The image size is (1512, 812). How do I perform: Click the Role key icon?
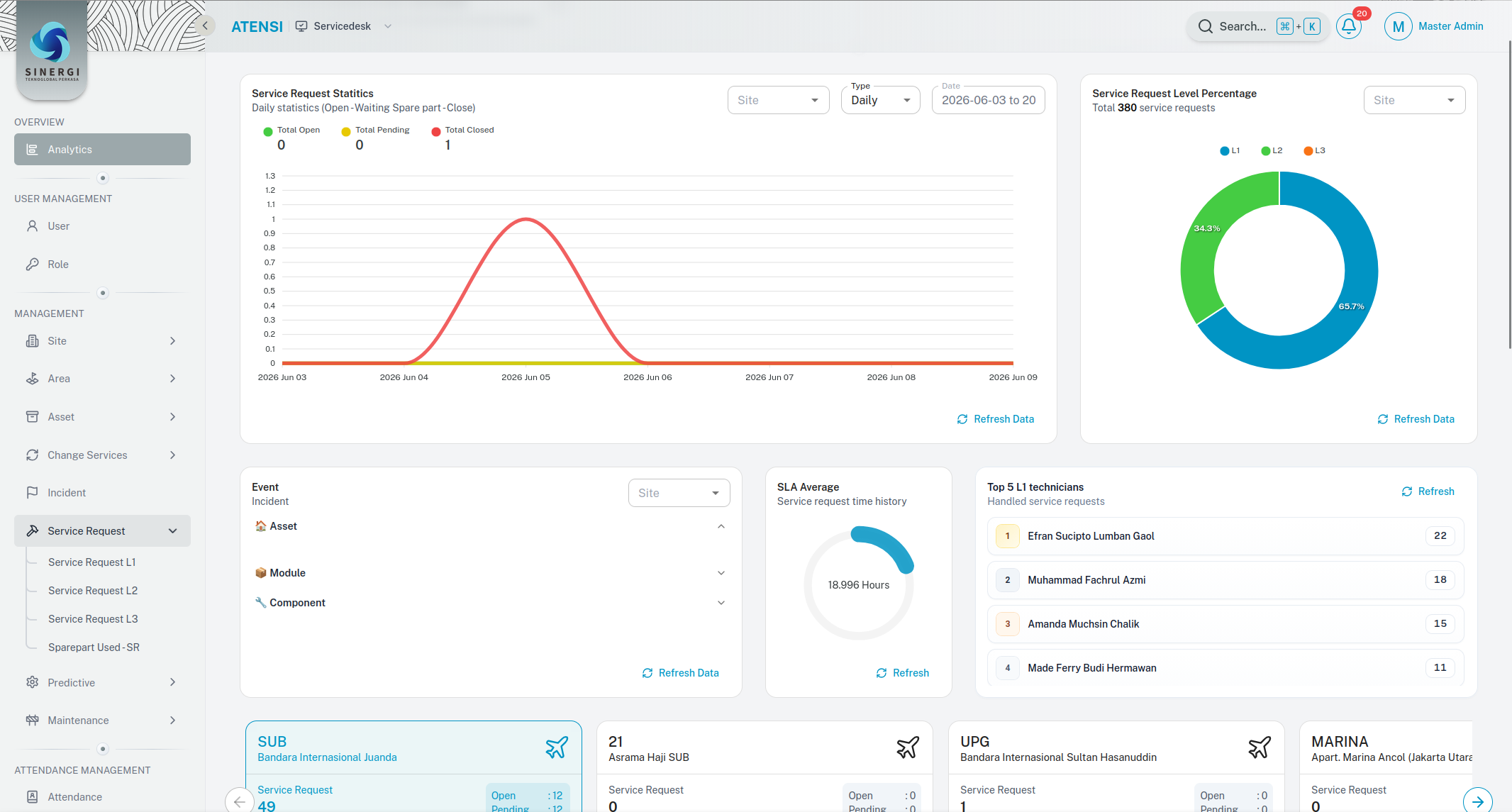click(x=32, y=265)
